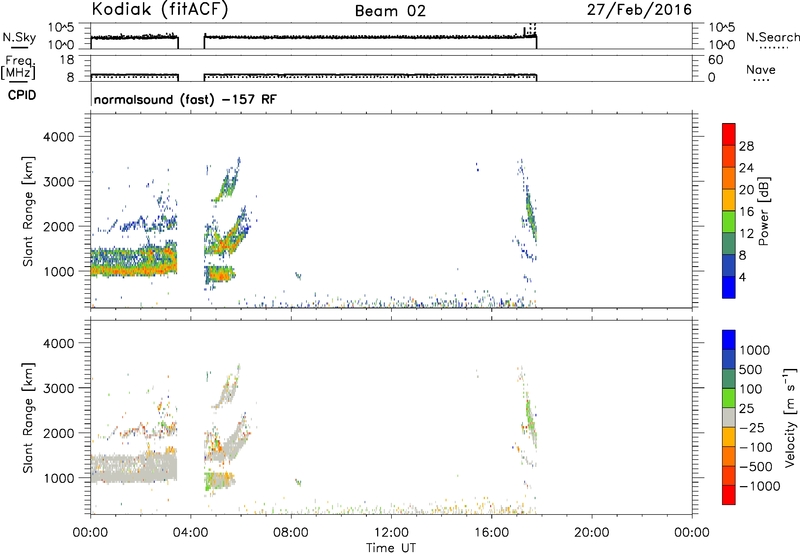Click the '-1000' label on Velocity color bar
This screenshot has height=554, width=800.
[759, 486]
